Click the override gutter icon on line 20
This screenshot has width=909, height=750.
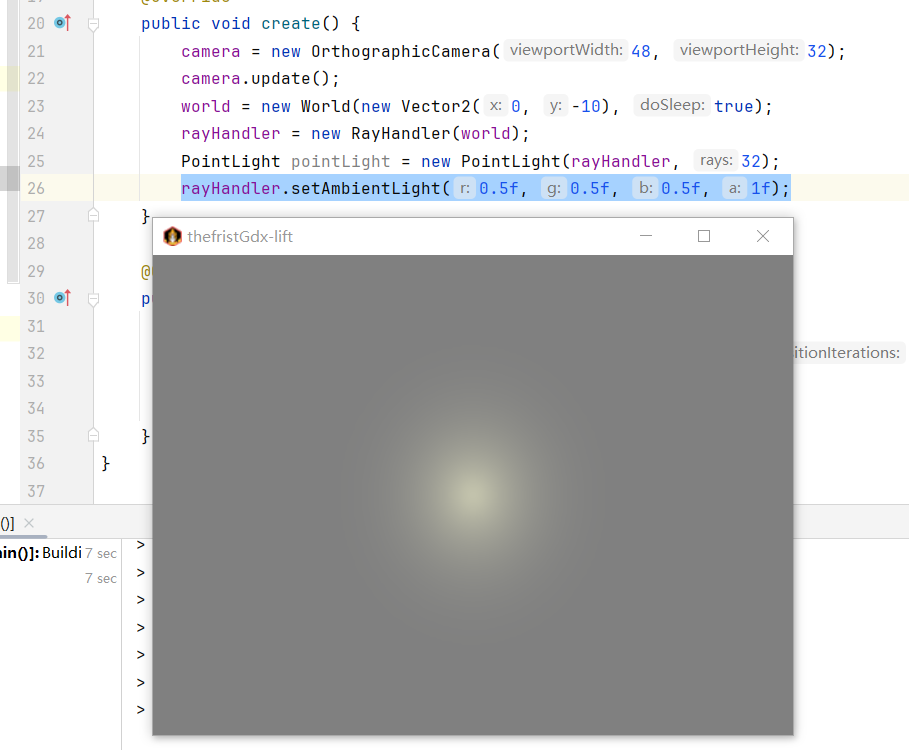[x=62, y=23]
